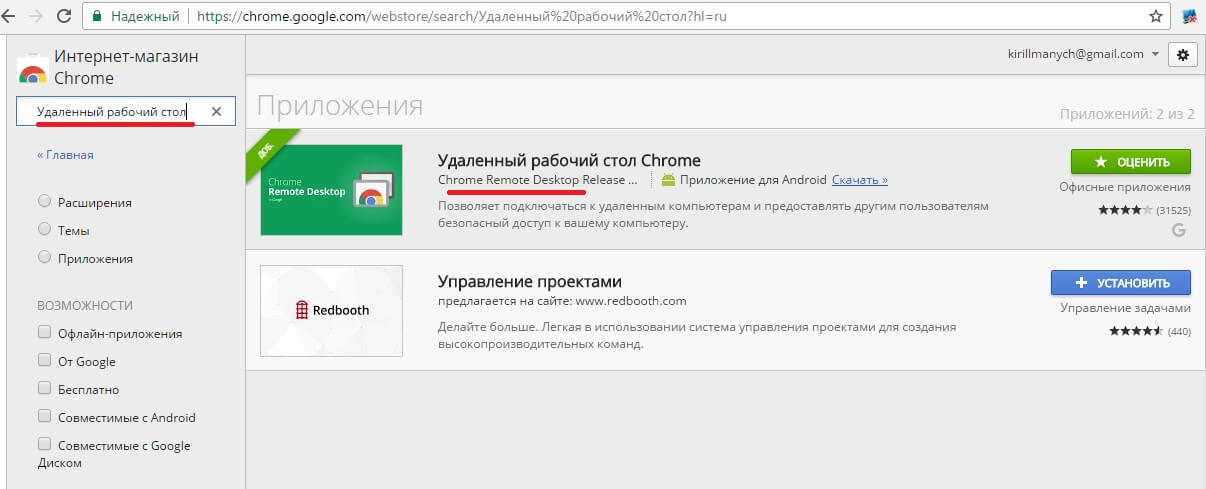The image size is (1206, 489).
Task: Go to '« Главная' link
Action: pos(65,155)
